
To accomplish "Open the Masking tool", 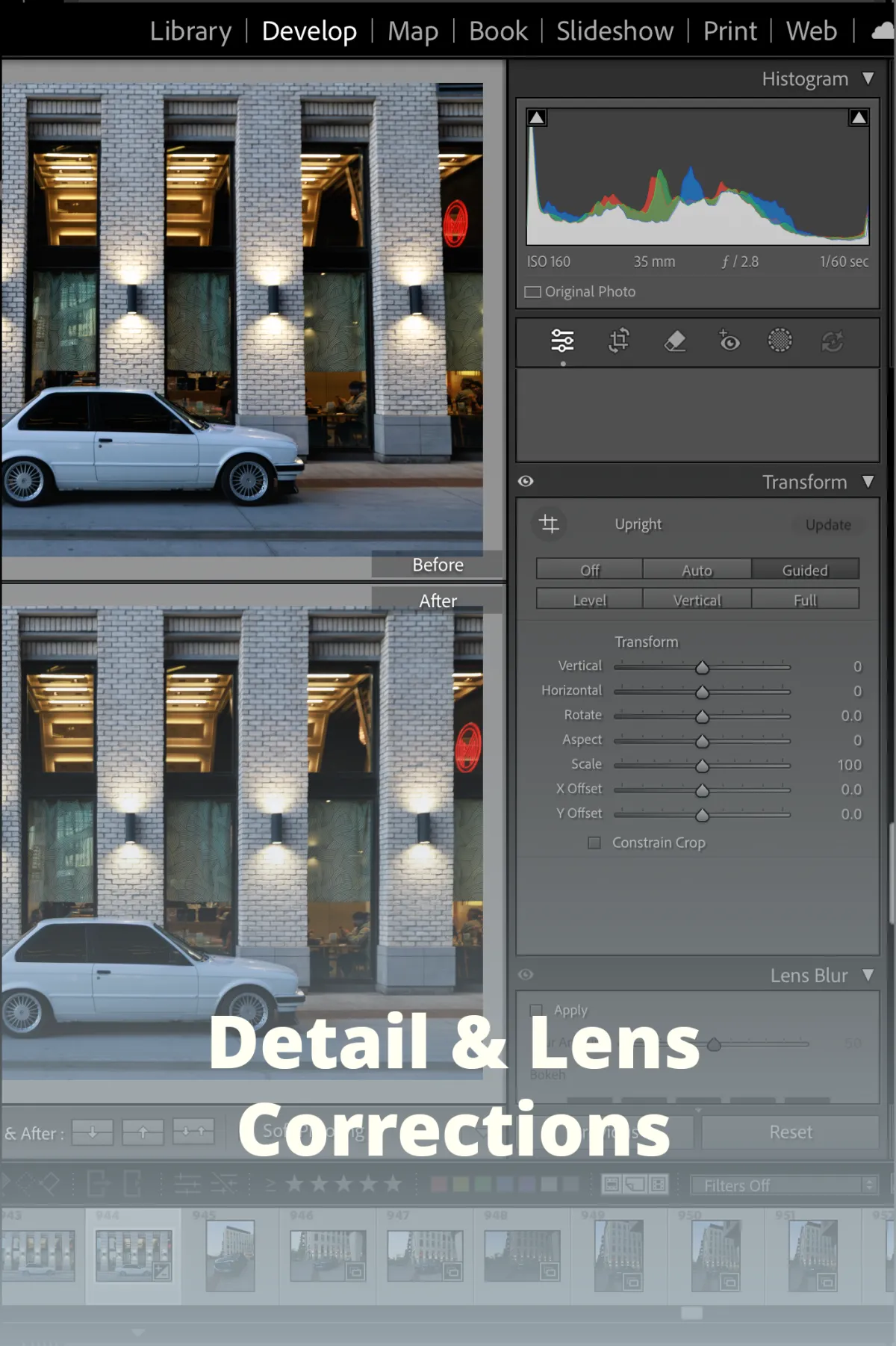I will click(x=780, y=341).
